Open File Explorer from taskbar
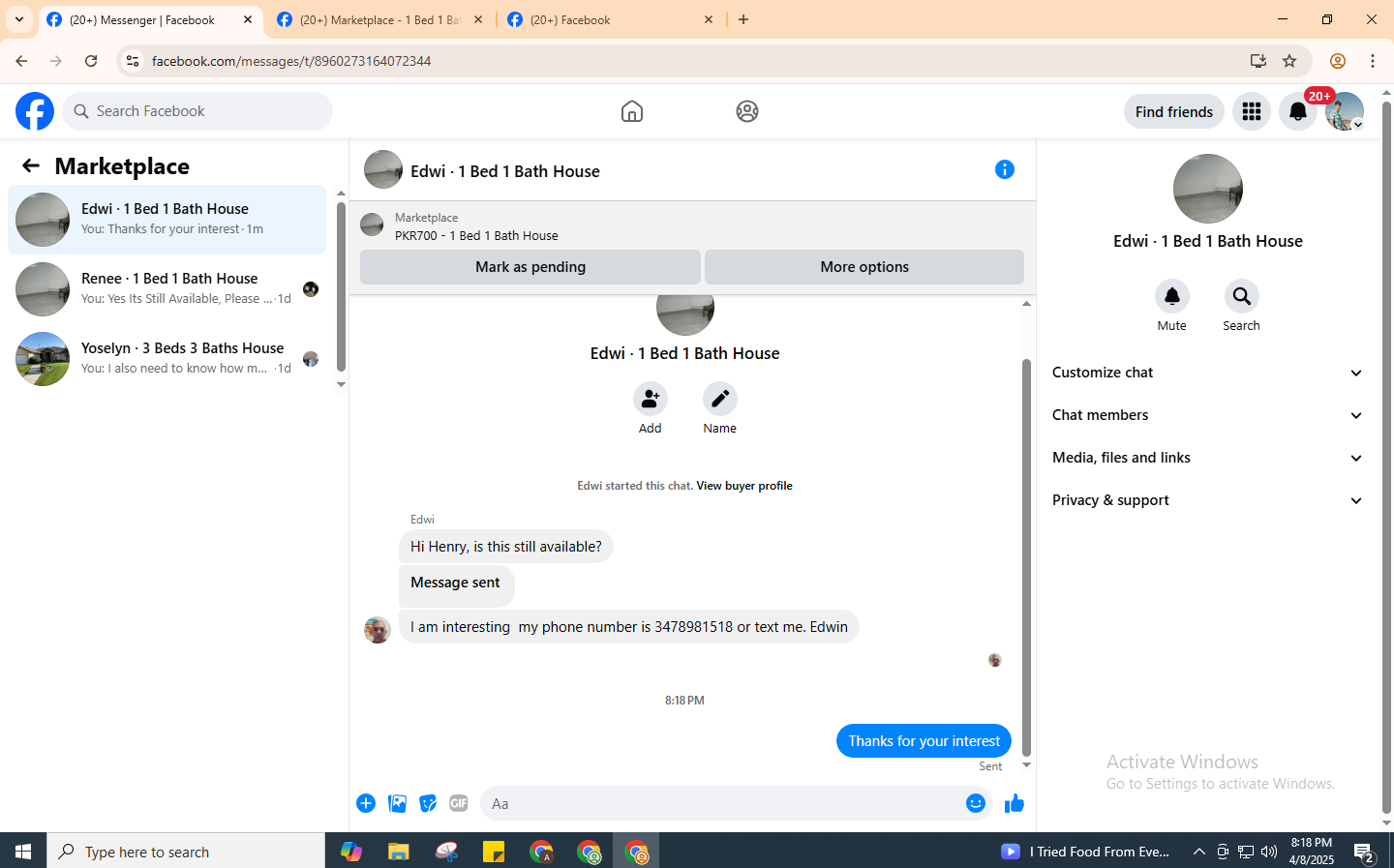1394x868 pixels. tap(399, 852)
